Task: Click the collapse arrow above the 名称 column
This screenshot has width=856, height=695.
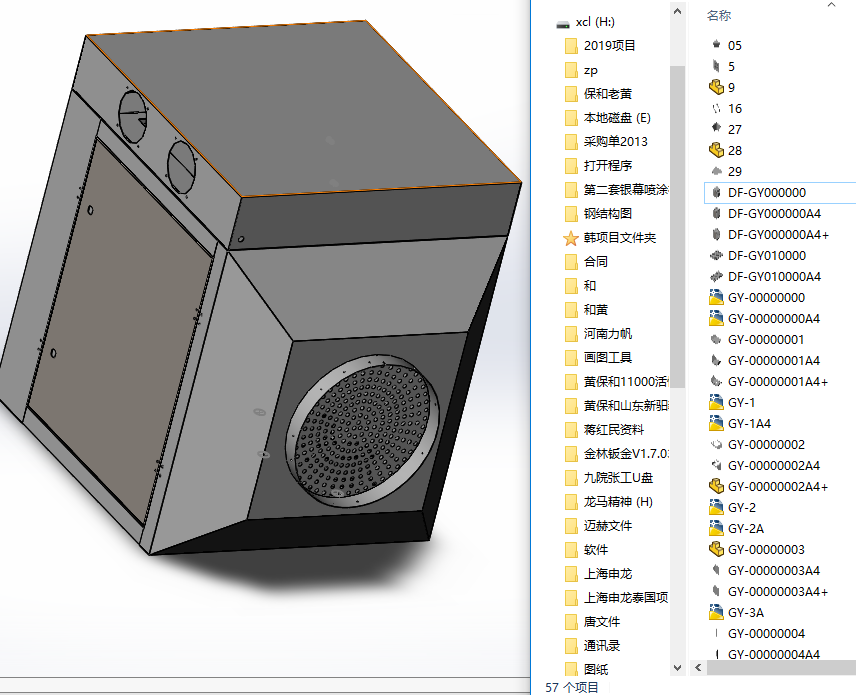Action: 831,5
